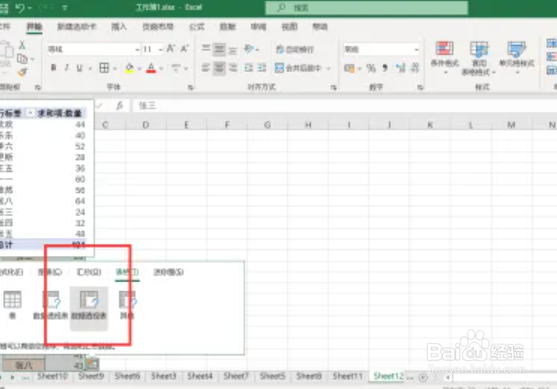Open the View ribbon tab
557x389 pixels.
(289, 27)
